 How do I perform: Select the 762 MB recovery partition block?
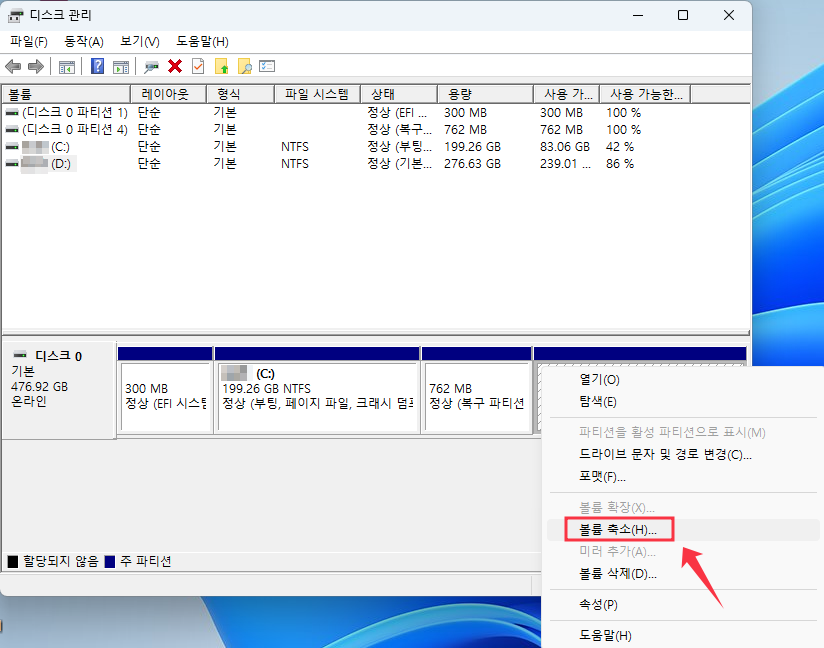point(477,394)
